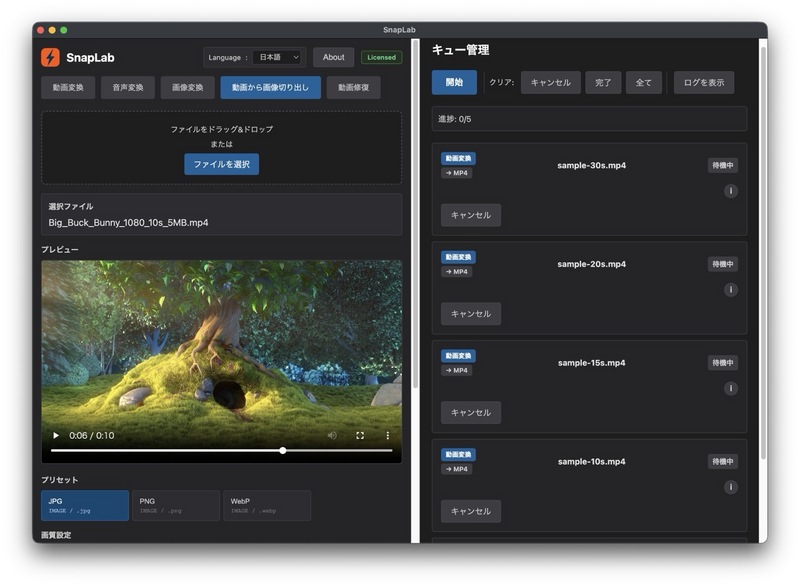This screenshot has width=800, height=586.
Task: Go to the 動画修復 tab
Action: 353,88
